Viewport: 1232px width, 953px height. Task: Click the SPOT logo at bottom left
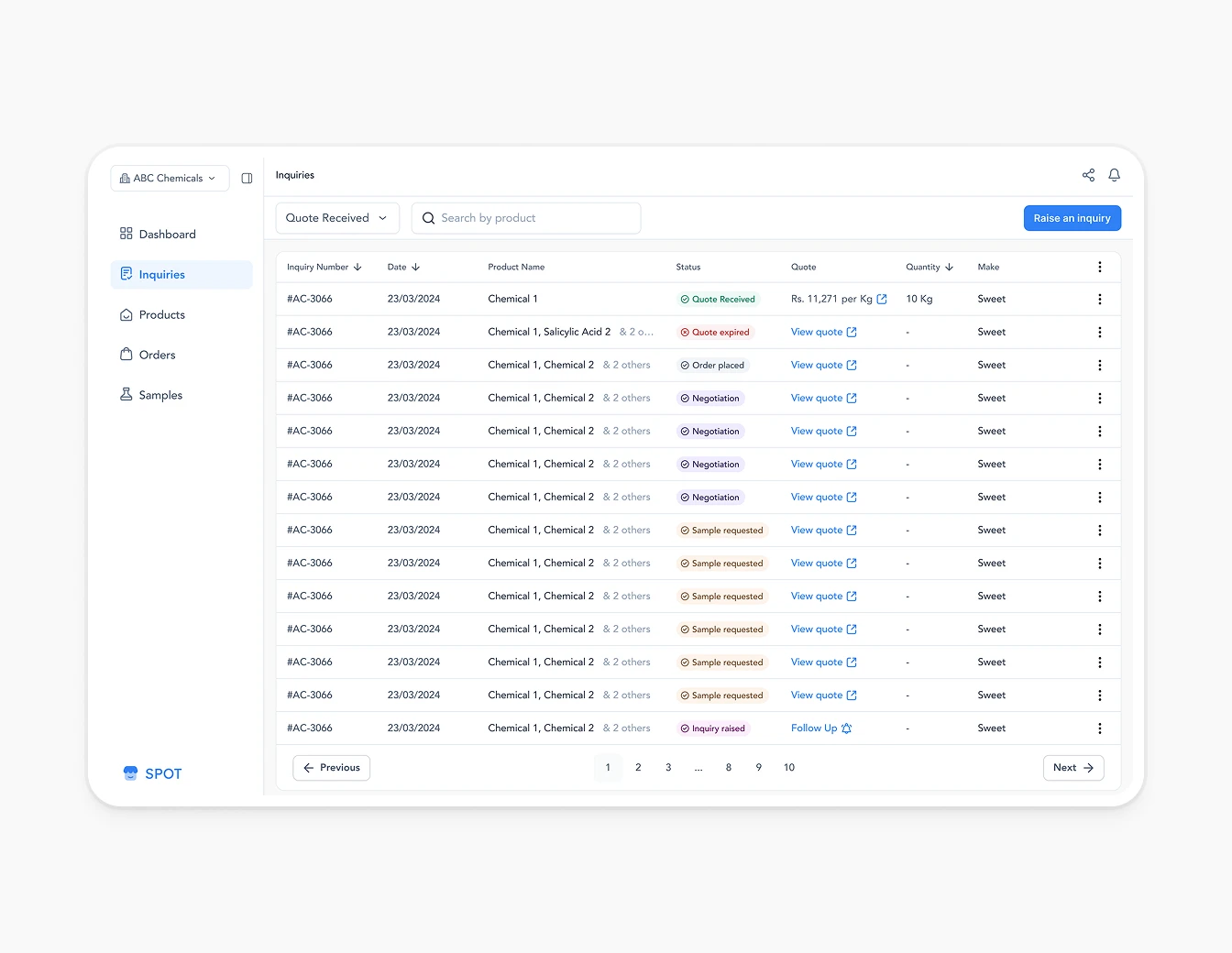[152, 773]
